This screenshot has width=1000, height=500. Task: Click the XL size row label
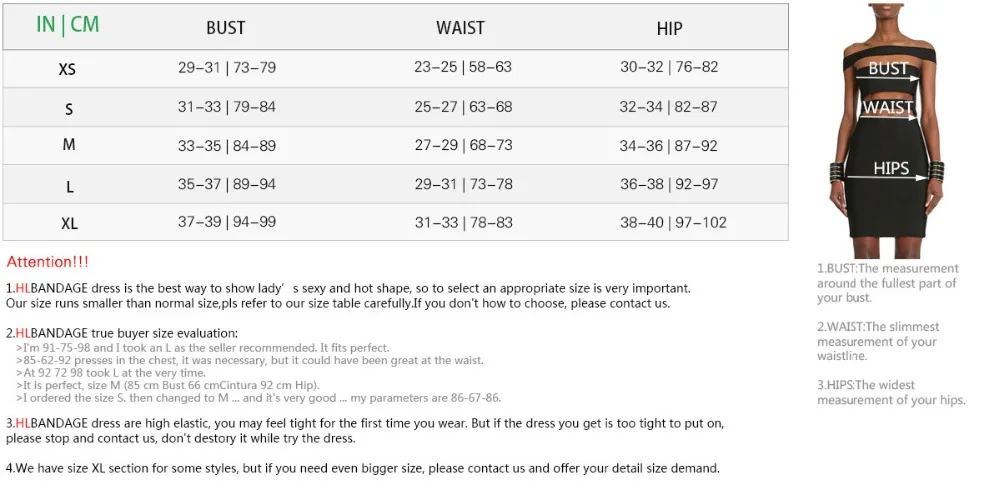(x=70, y=224)
